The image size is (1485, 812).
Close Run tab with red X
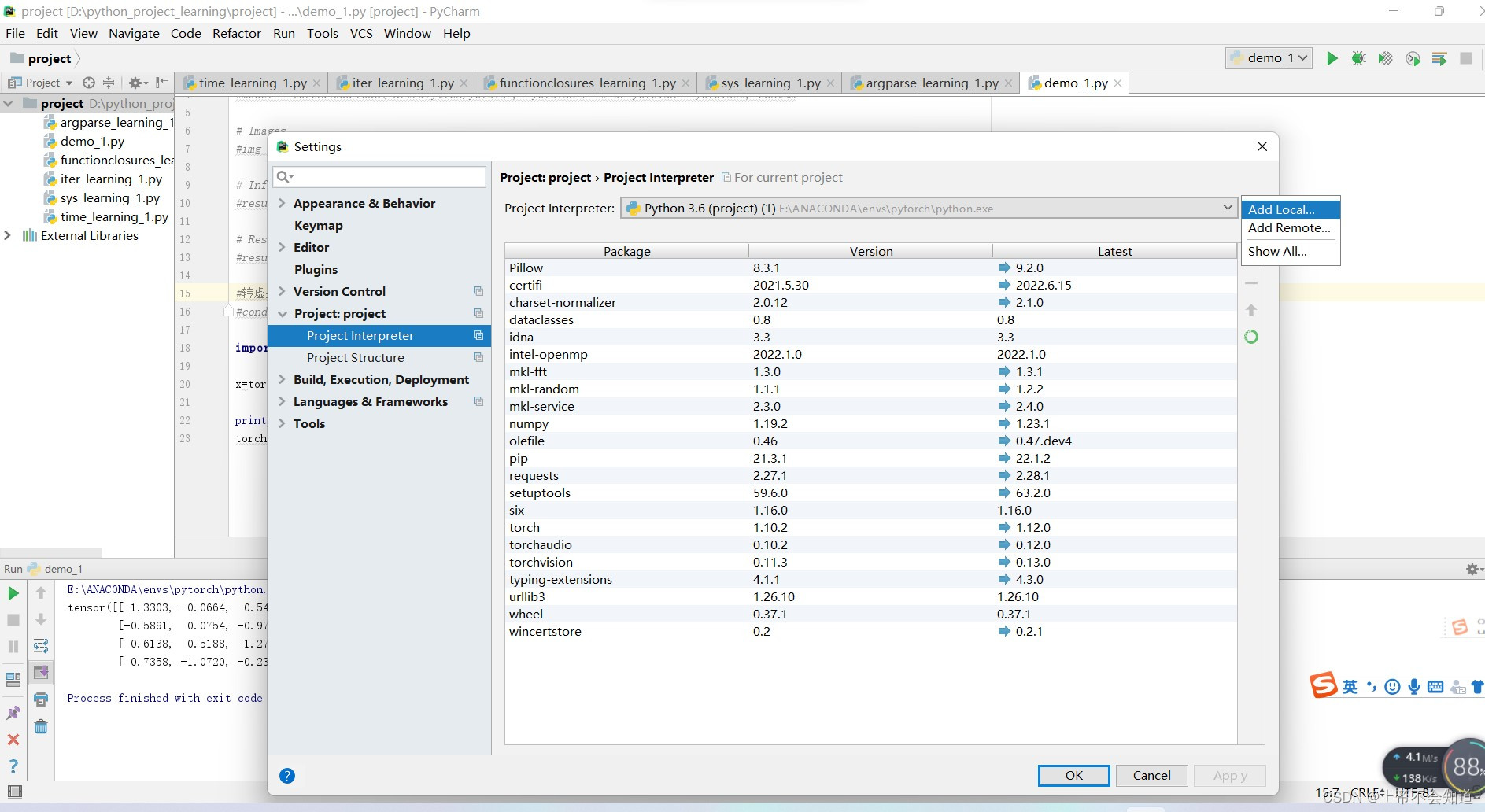coord(13,740)
